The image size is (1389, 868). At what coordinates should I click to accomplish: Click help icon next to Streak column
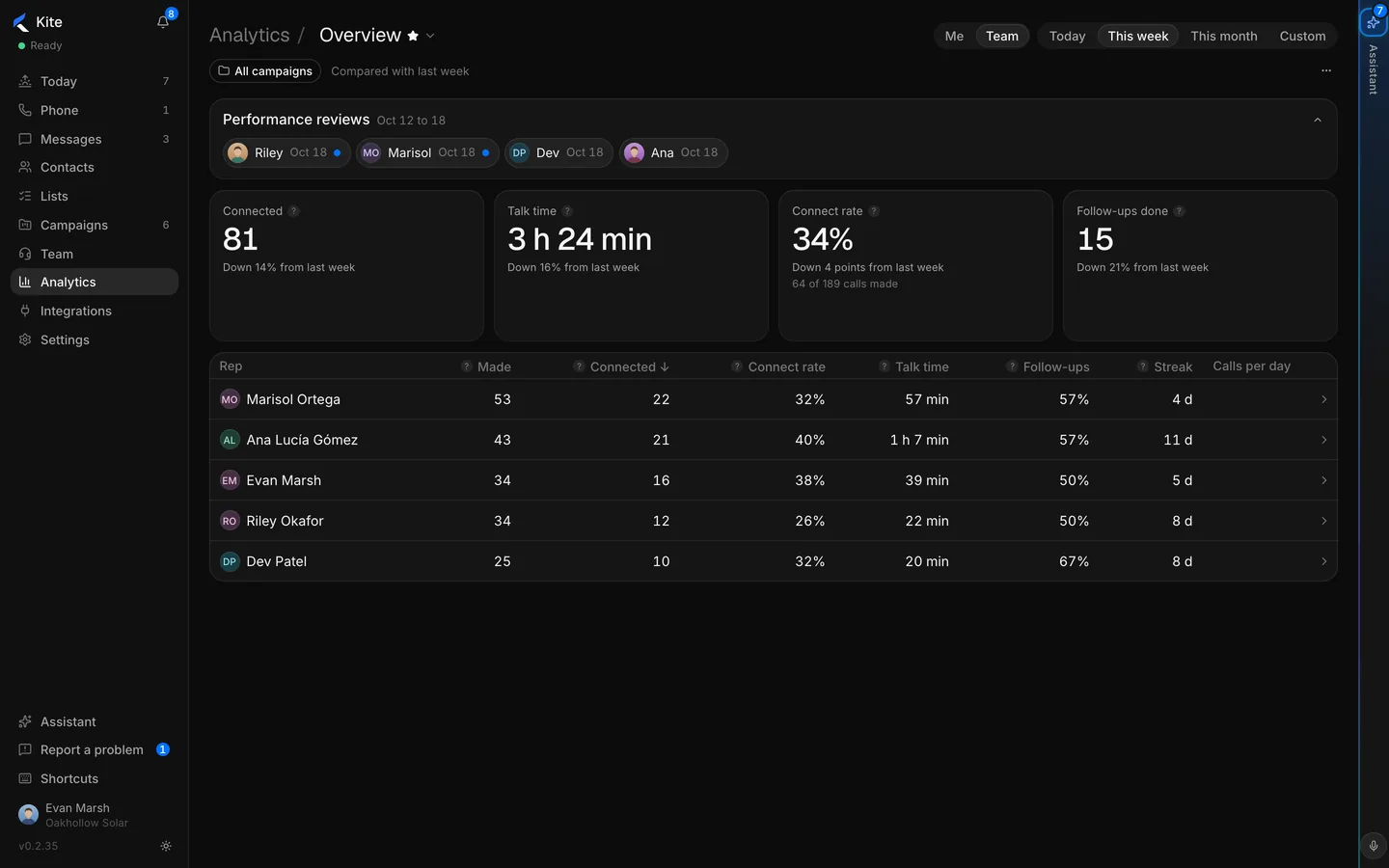coord(1143,366)
